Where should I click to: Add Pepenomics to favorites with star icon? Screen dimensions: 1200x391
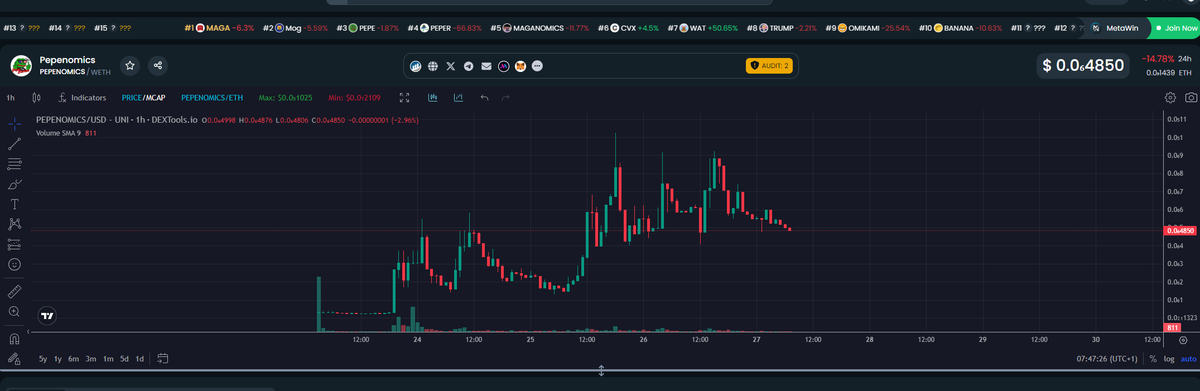130,66
